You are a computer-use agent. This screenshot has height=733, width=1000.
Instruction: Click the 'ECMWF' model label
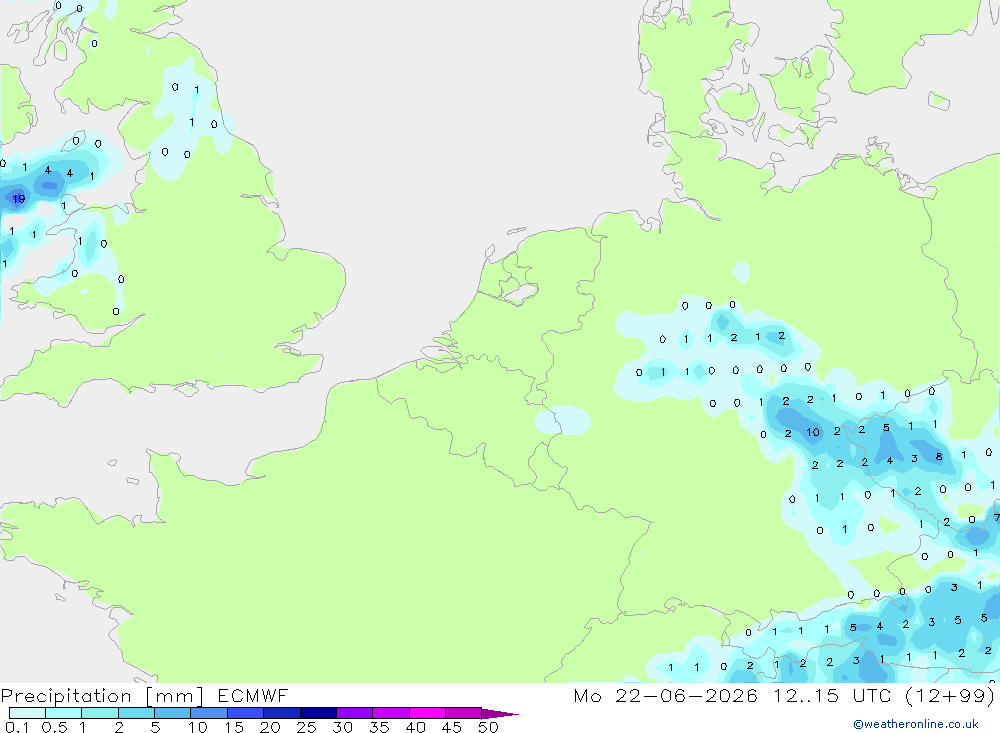(253, 695)
